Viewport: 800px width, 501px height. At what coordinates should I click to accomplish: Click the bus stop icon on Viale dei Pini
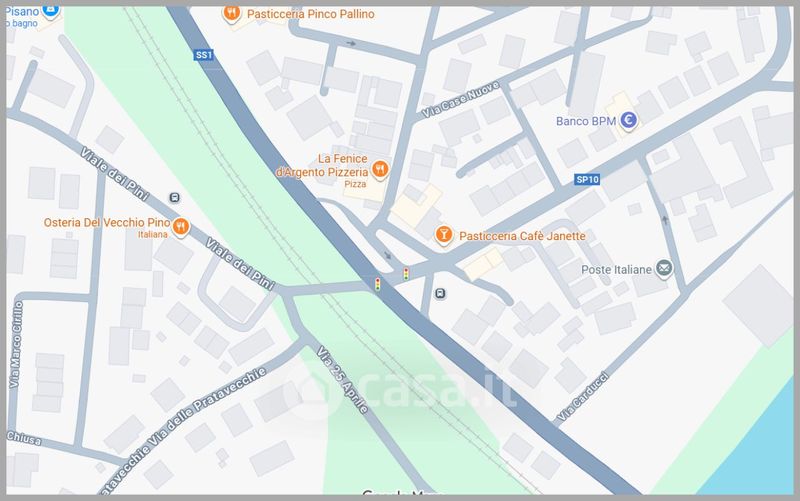point(174,197)
